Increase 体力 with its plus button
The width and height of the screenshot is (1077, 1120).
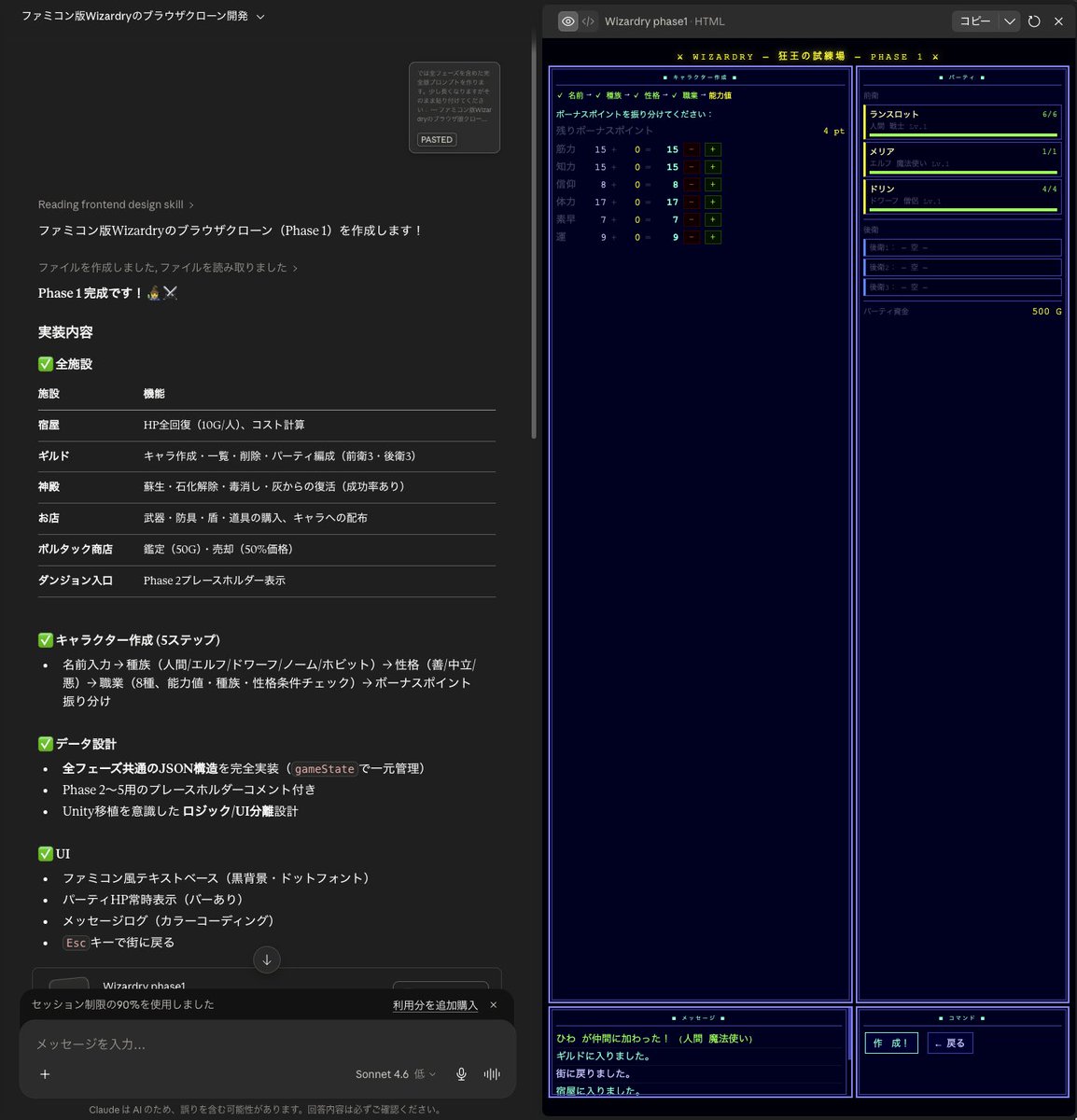(x=712, y=202)
